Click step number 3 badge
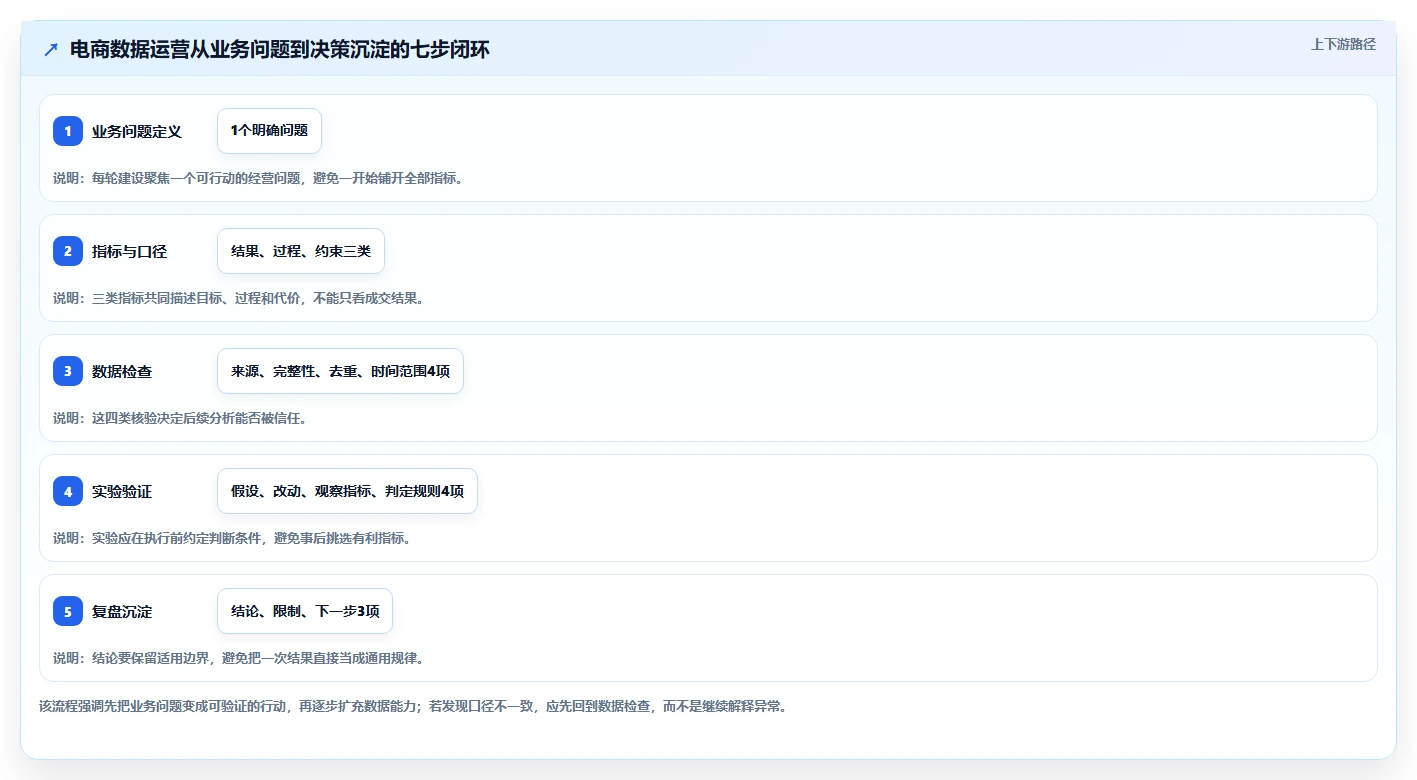The width and height of the screenshot is (1417, 780). (x=68, y=371)
